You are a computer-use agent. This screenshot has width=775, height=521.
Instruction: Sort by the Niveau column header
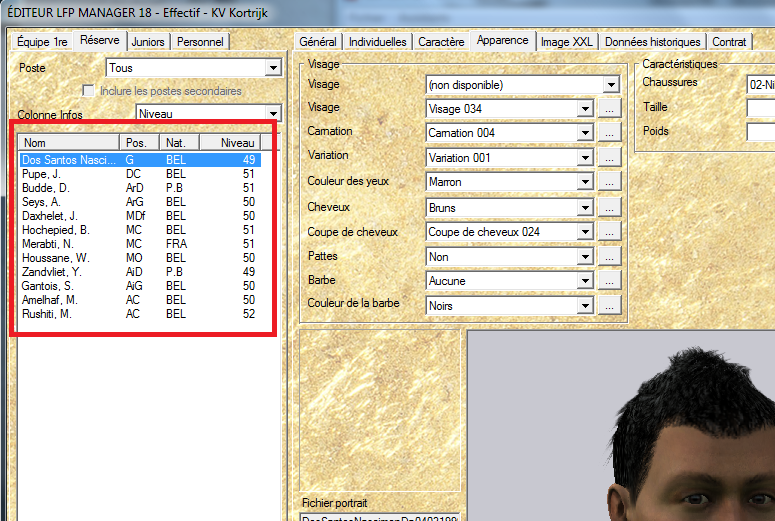230,142
